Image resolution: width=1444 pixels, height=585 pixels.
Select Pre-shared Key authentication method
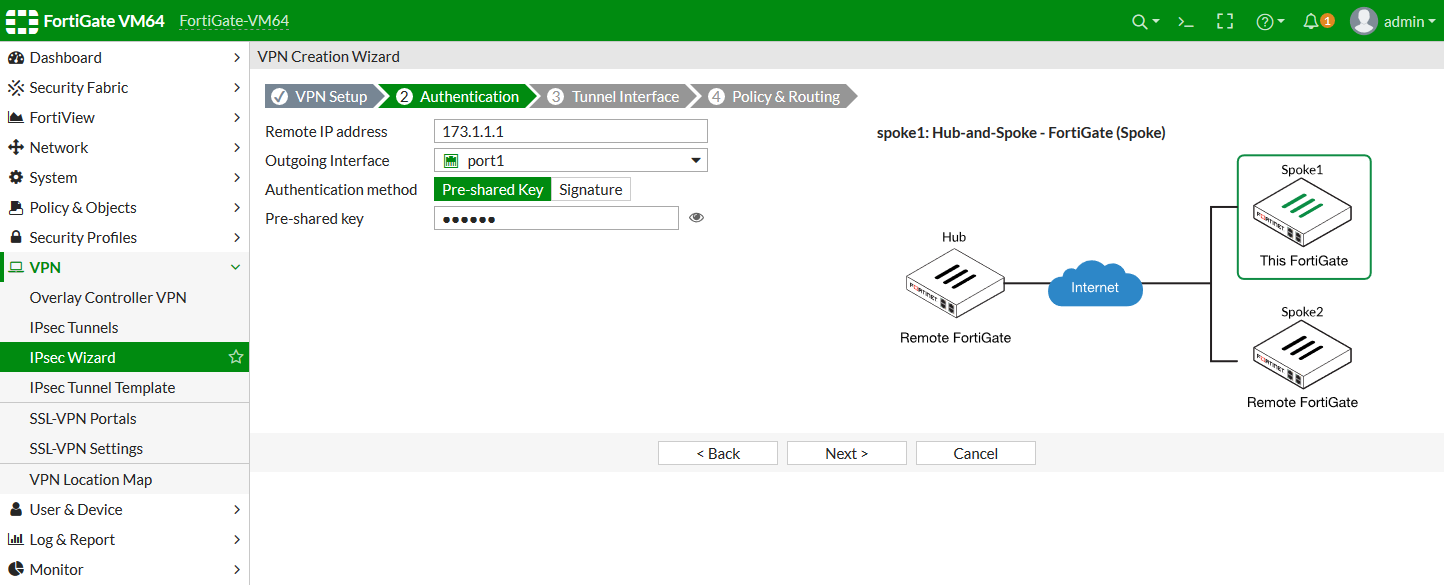[x=492, y=190]
